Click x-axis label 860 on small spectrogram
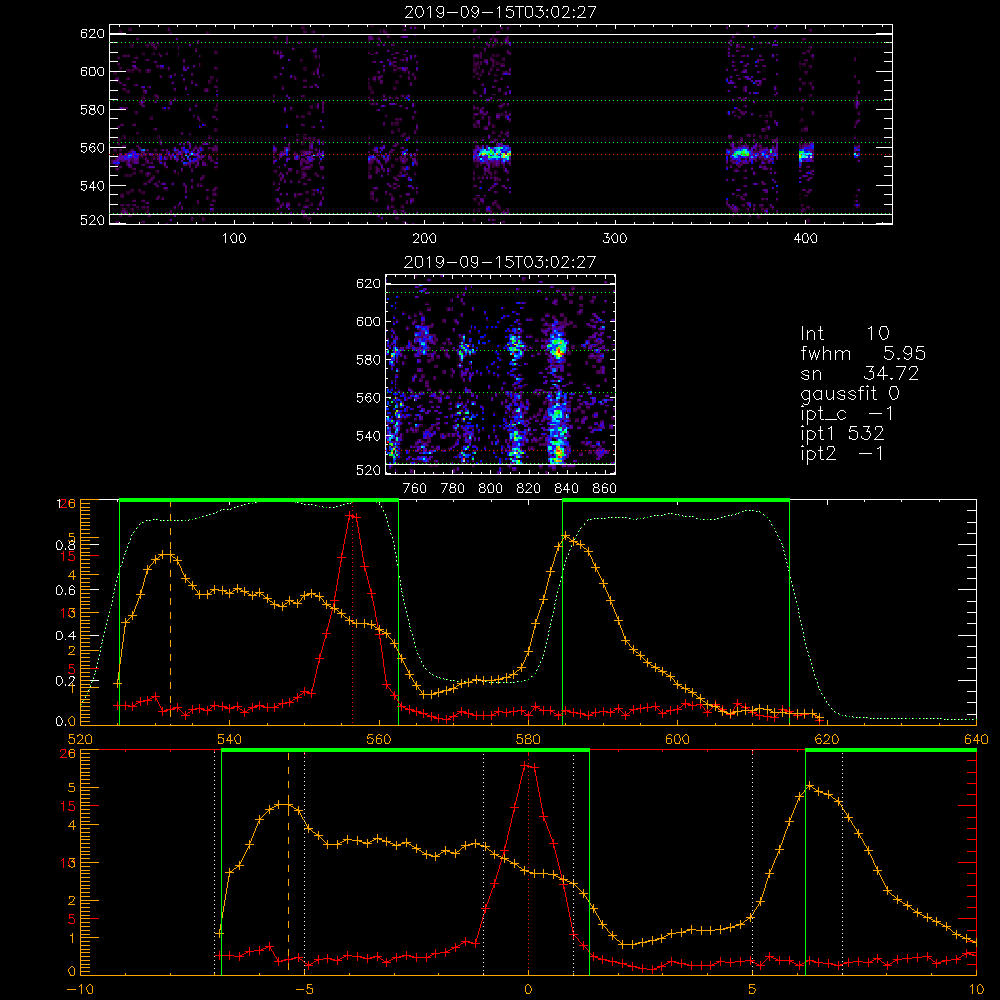 pos(605,489)
